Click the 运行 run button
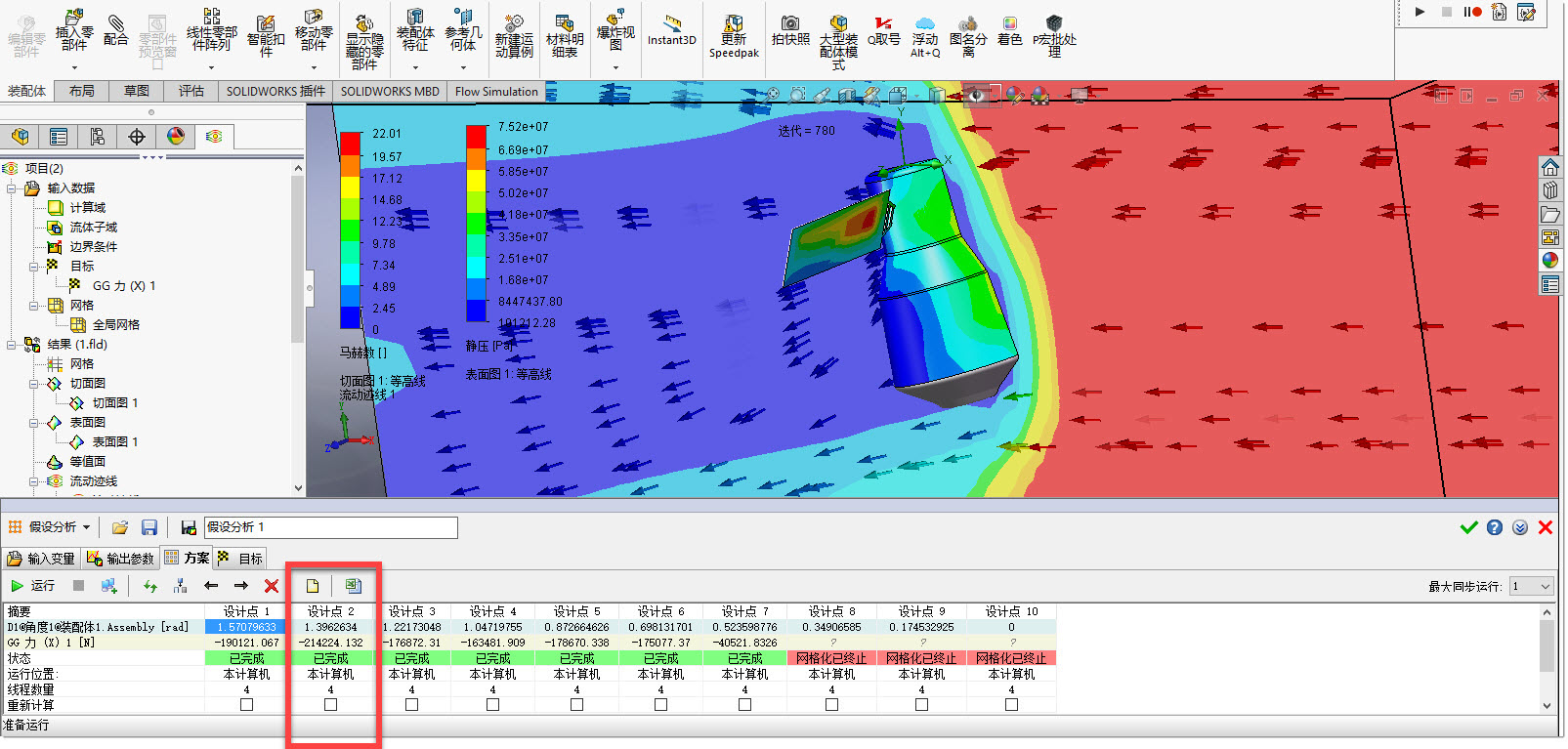 pyautogui.click(x=32, y=586)
